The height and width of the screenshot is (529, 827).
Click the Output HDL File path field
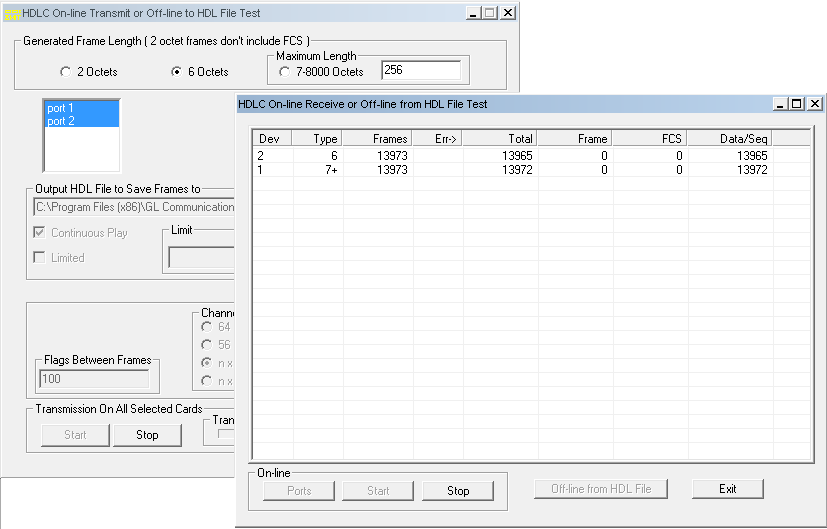tap(134, 207)
